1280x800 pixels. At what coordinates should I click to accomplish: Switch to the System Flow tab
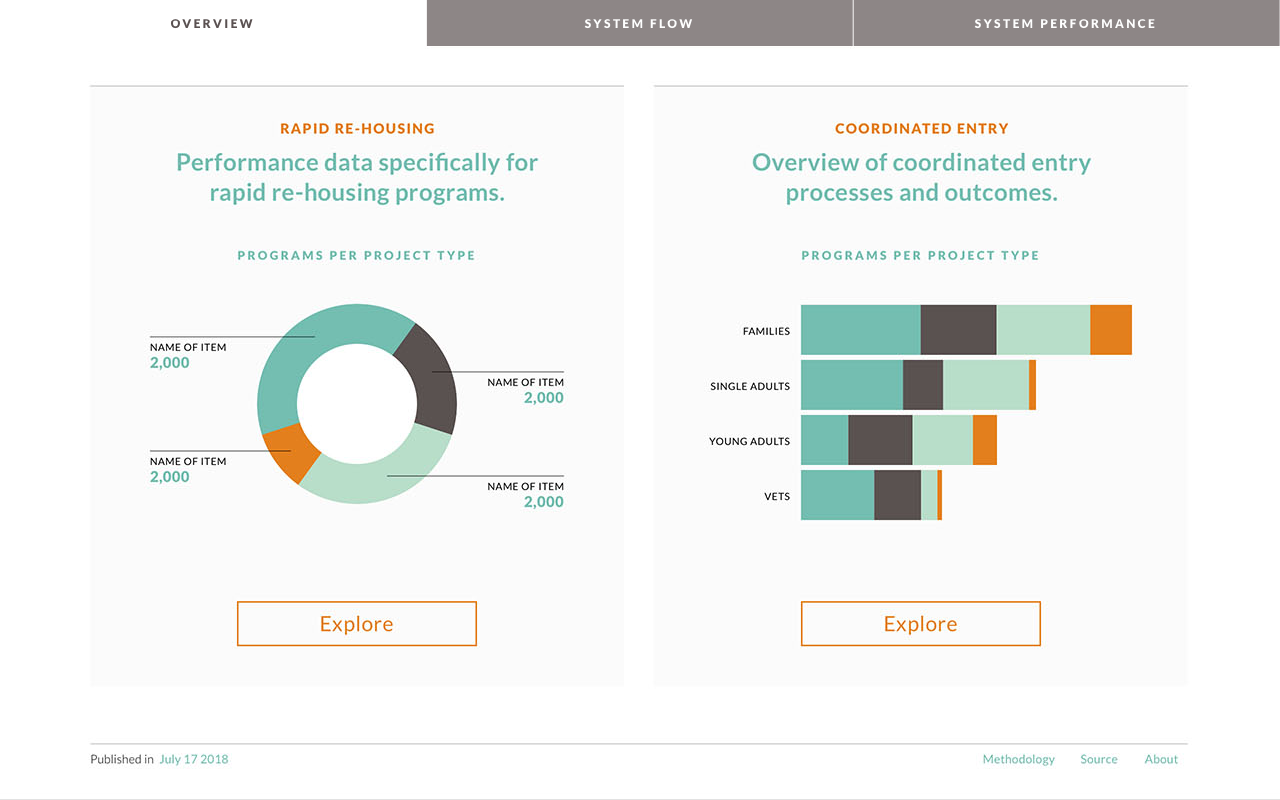639,23
